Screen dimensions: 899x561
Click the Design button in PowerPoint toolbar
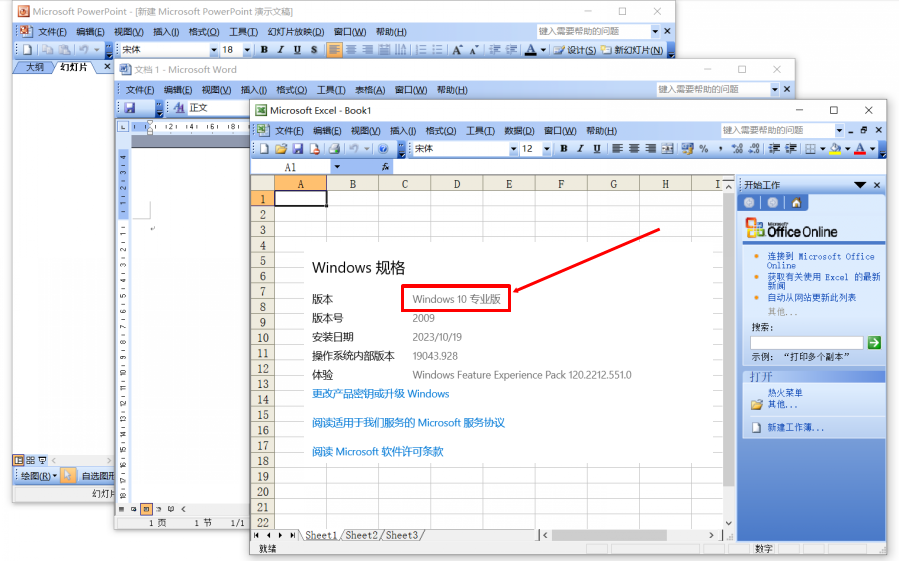[575, 50]
